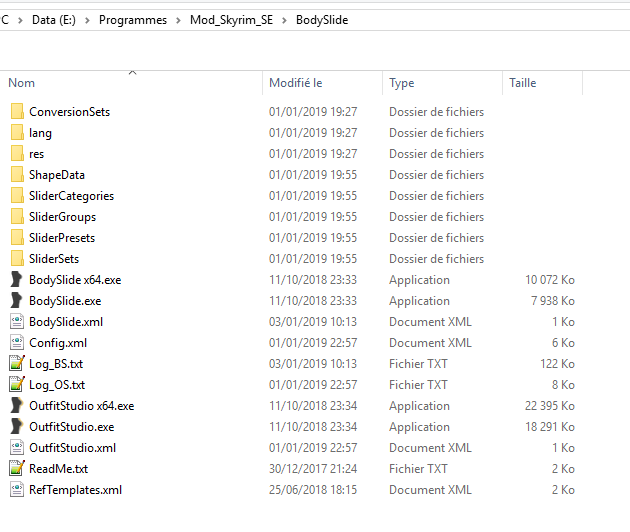Expand the chevron after Data (E:)
The width and height of the screenshot is (630, 532).
tap(88, 20)
